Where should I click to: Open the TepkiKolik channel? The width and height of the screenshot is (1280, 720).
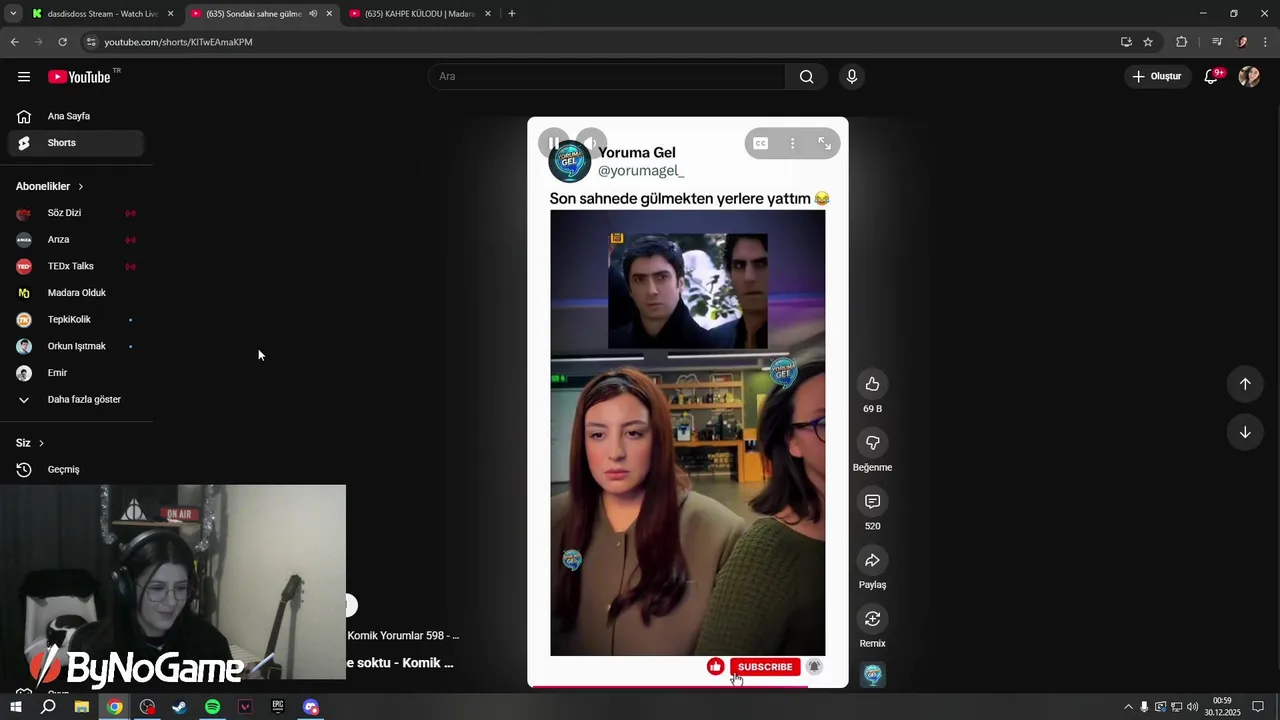point(76,319)
